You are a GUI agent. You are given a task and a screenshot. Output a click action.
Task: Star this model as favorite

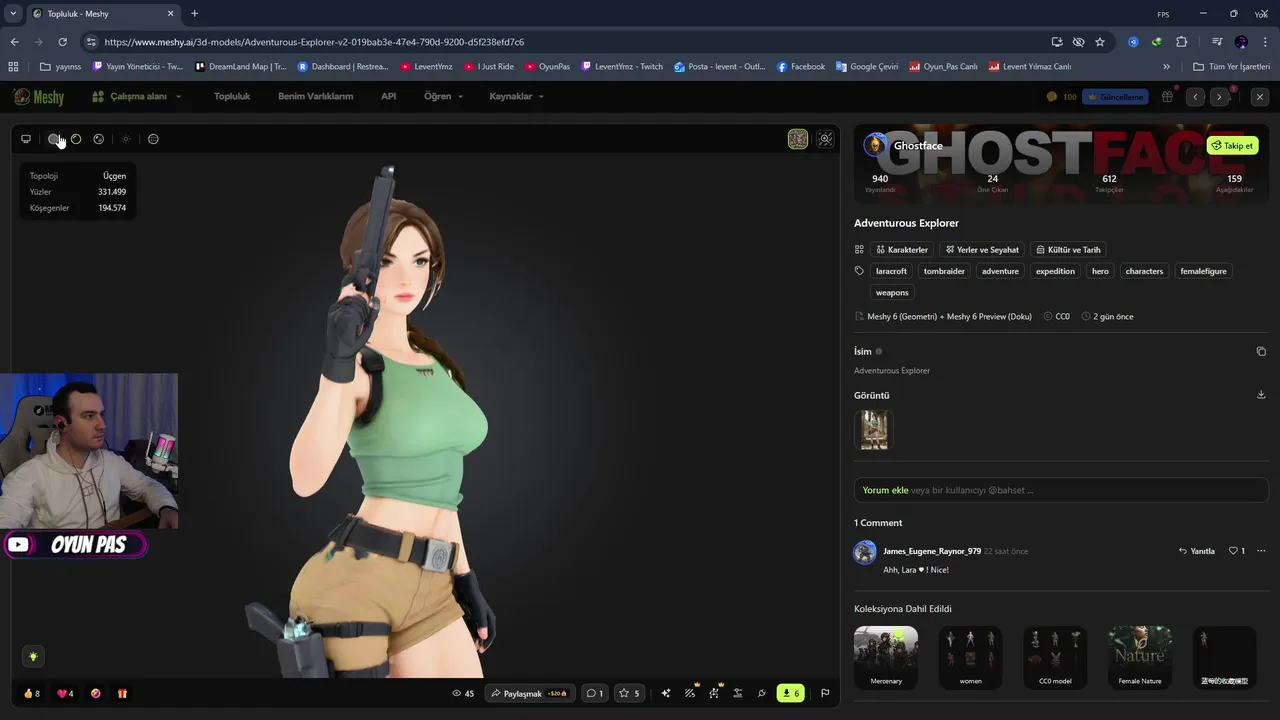[629, 693]
